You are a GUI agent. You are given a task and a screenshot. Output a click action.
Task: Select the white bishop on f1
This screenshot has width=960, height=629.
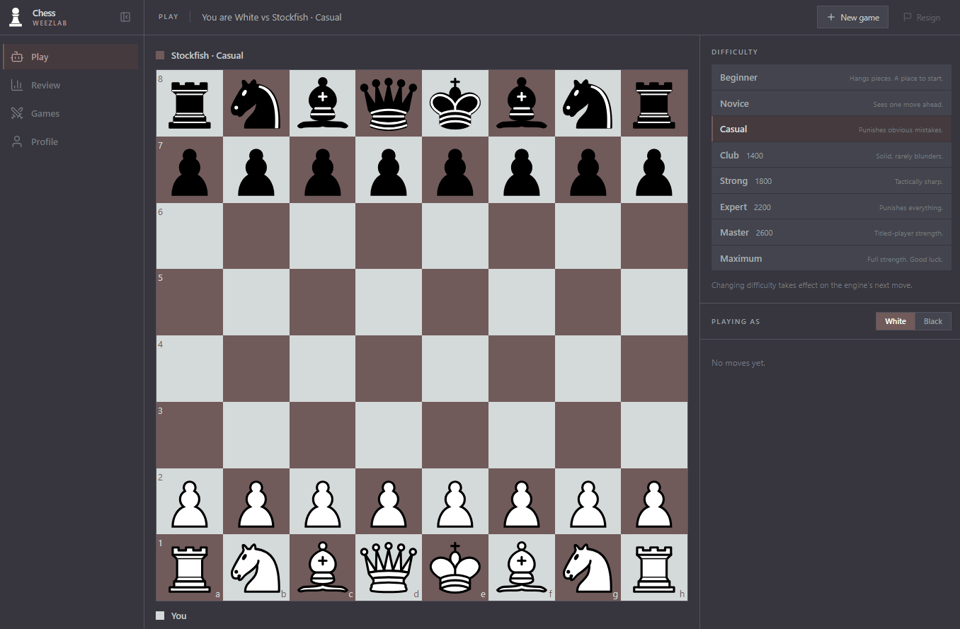click(522, 567)
